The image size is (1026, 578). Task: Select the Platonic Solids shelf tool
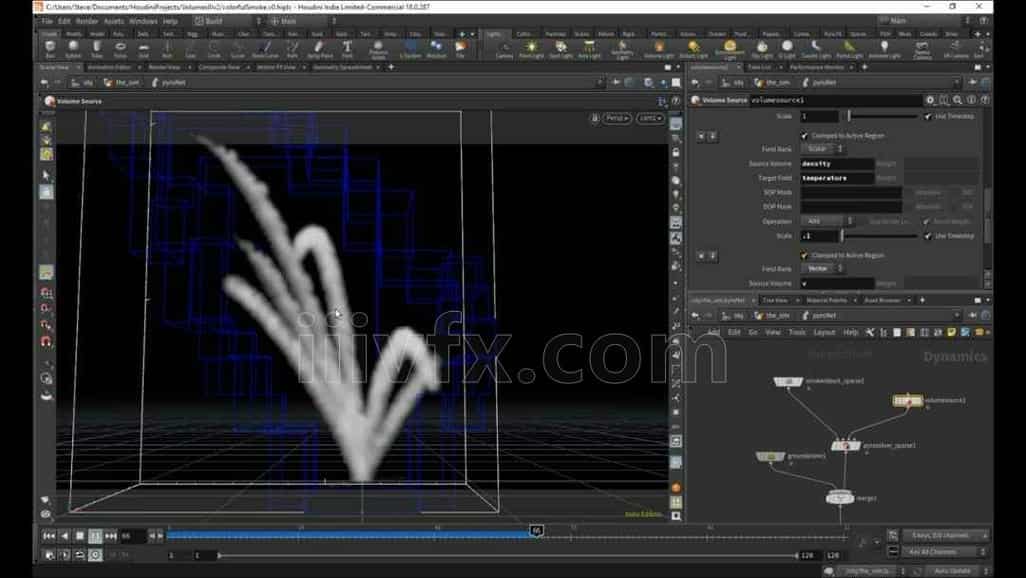click(378, 49)
